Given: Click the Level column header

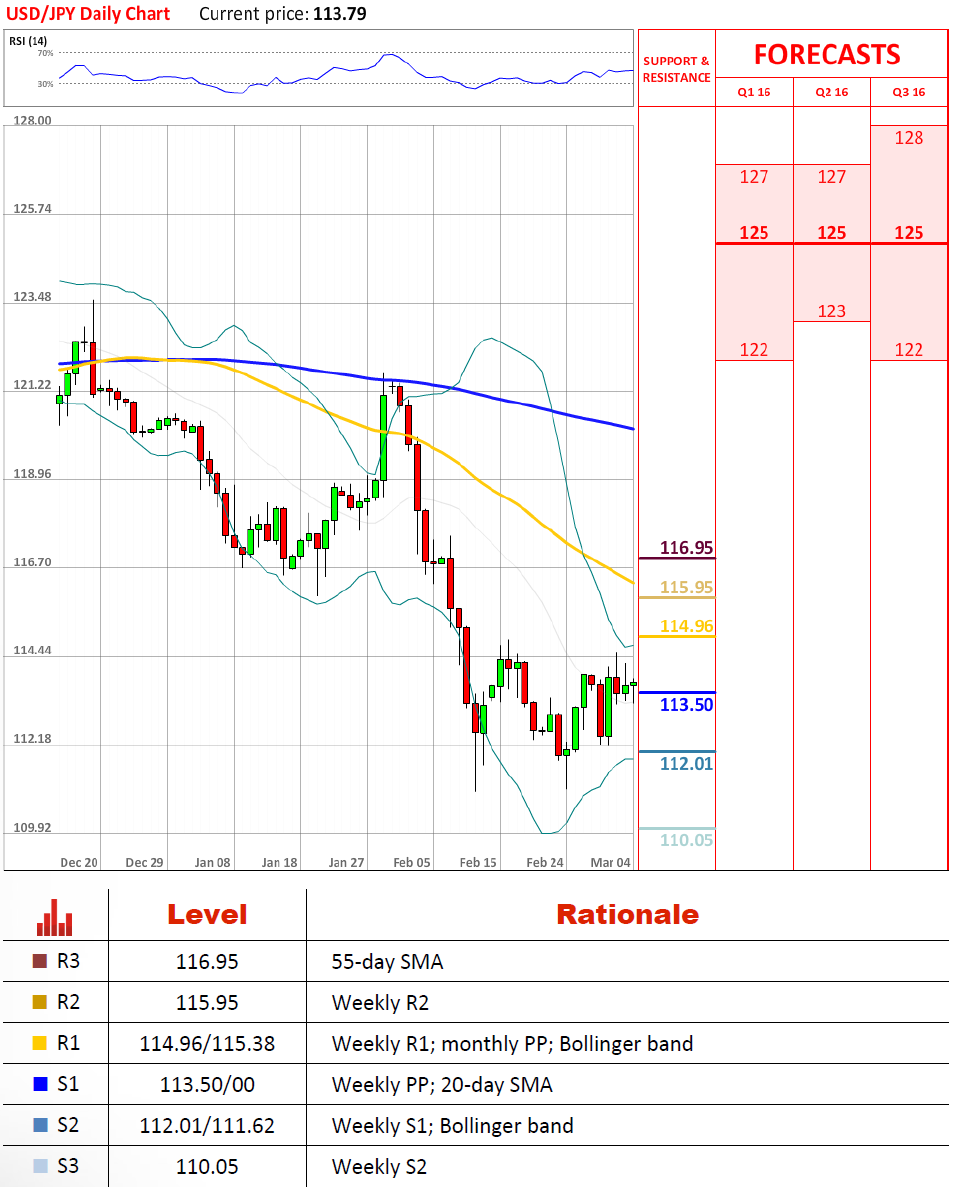Looking at the screenshot, I should (207, 914).
